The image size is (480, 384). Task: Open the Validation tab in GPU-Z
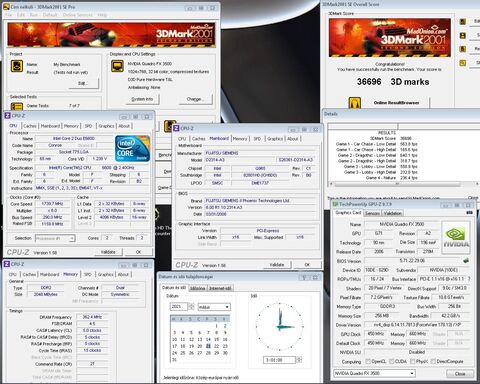392,213
